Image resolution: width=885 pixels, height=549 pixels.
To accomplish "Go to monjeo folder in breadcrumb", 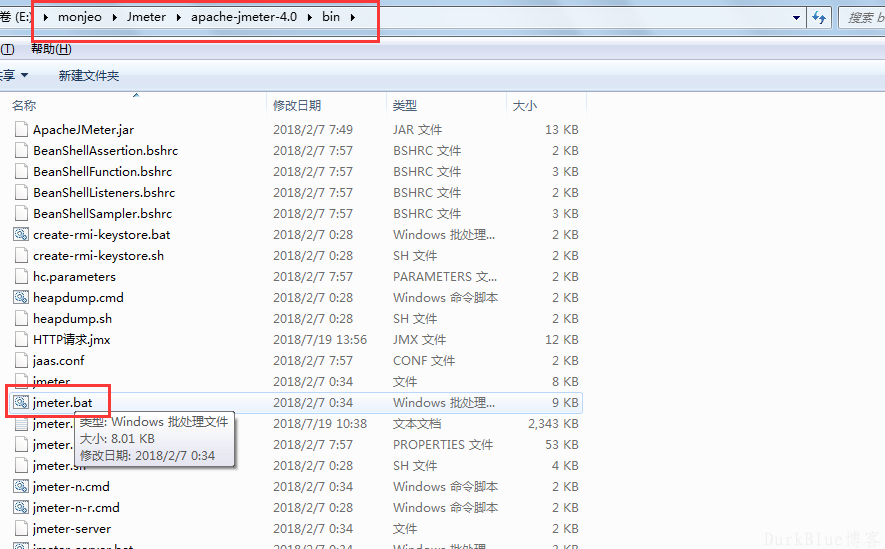I will click(x=80, y=17).
